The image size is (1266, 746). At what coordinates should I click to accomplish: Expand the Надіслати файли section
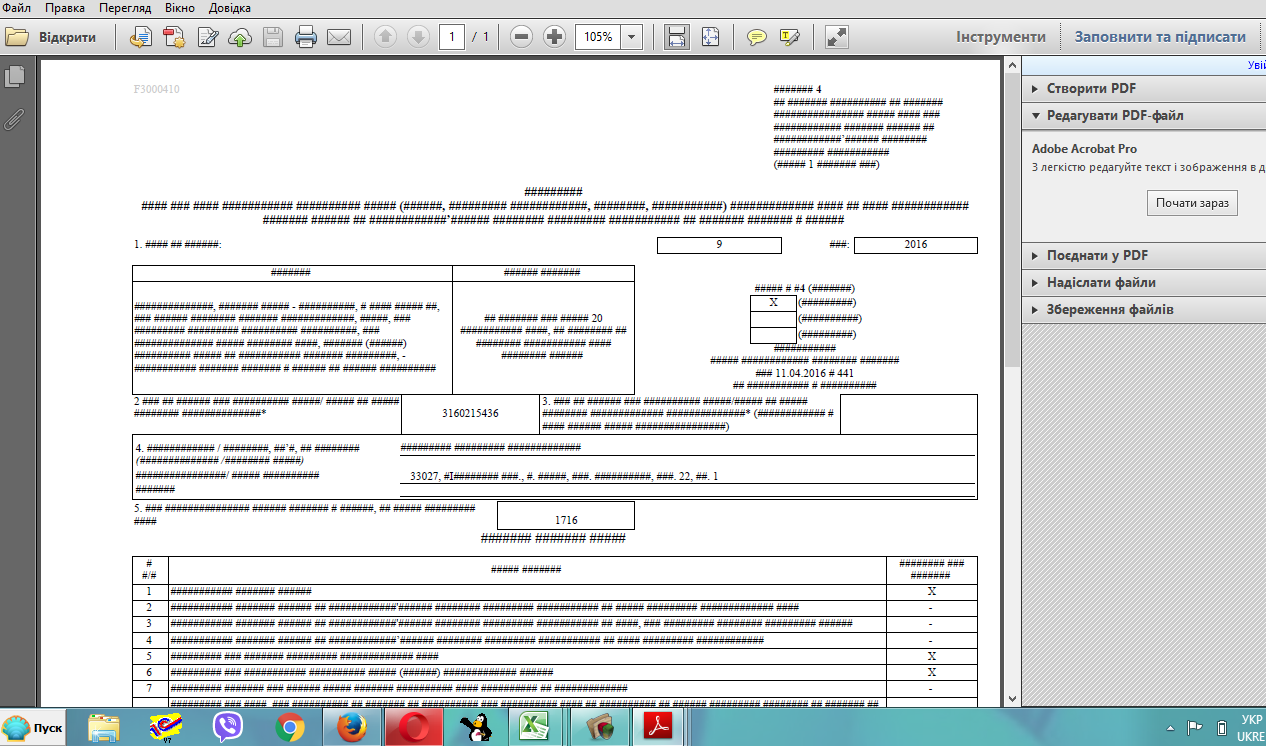coord(1101,282)
